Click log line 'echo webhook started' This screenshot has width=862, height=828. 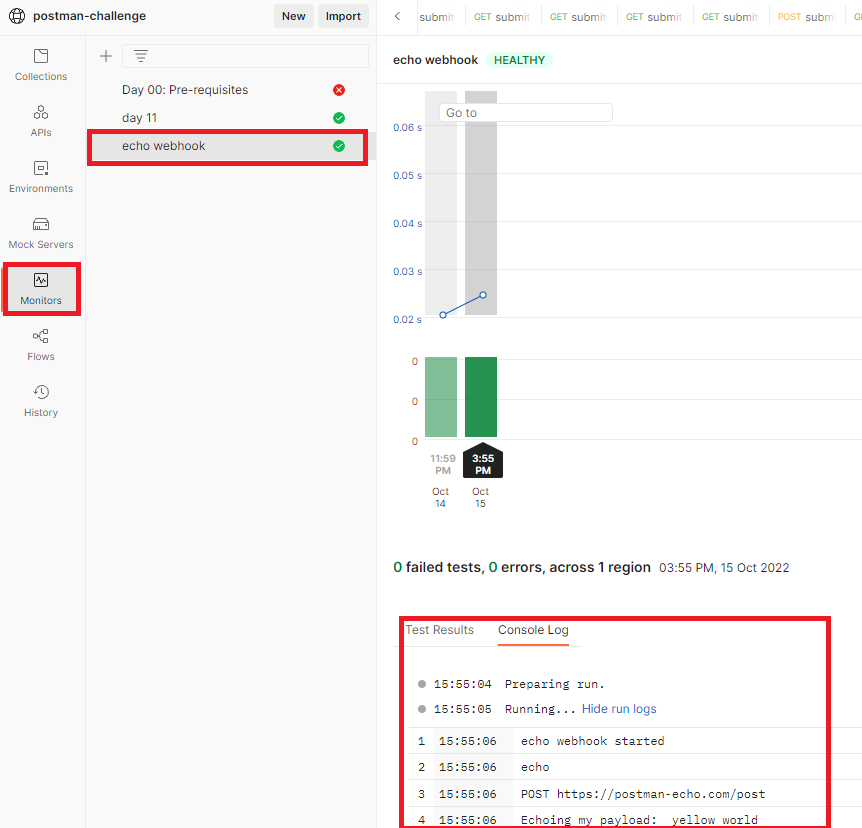coord(593,741)
